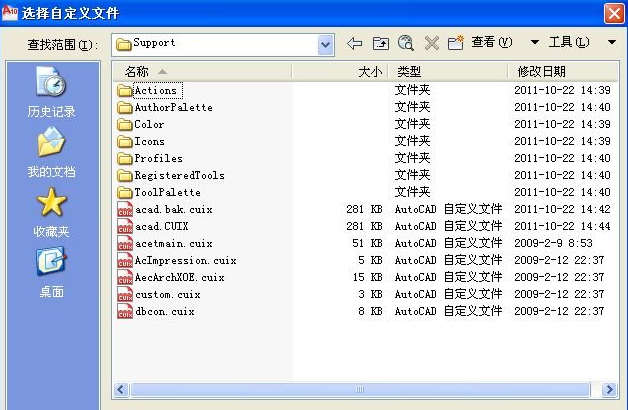Go up one folder level icon

(380, 43)
